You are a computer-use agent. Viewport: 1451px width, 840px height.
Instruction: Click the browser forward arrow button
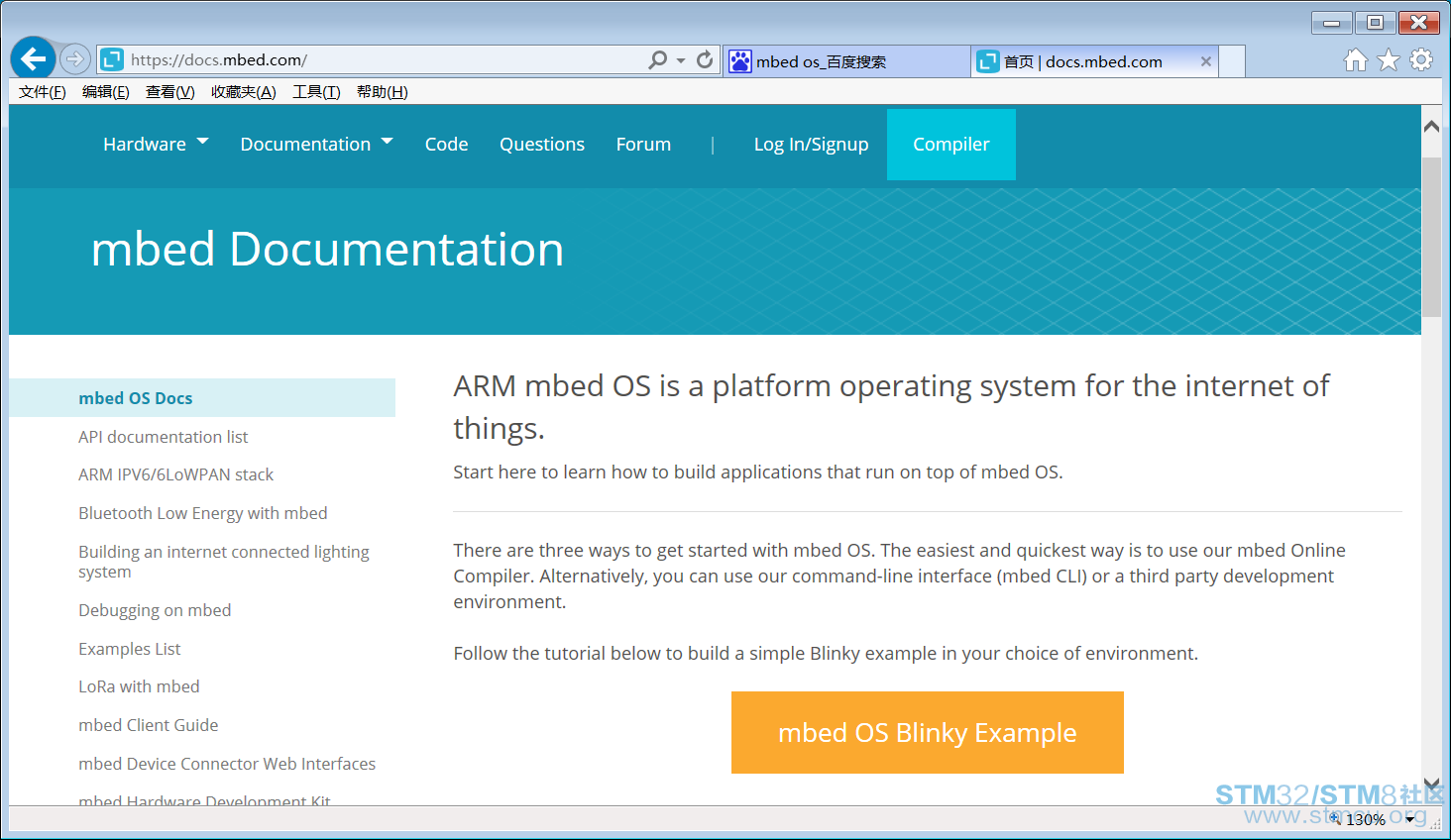[75, 59]
